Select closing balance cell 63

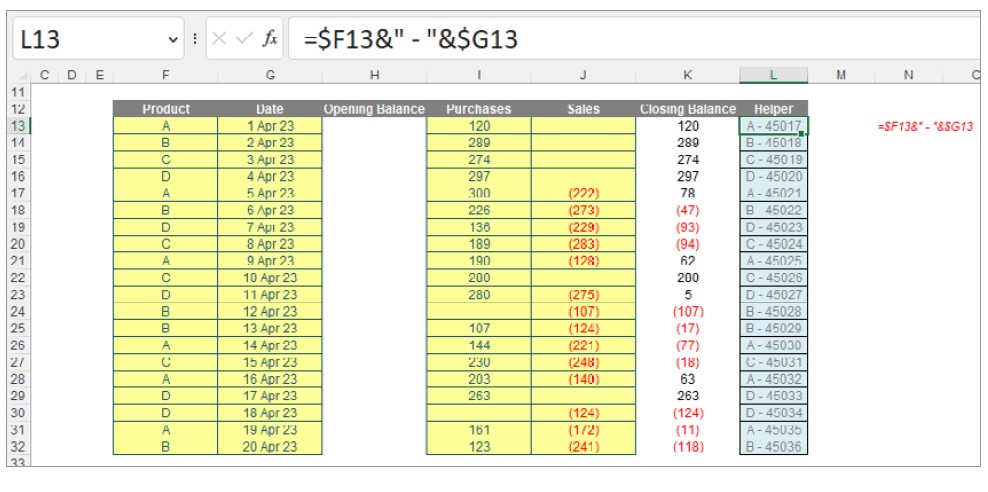(687, 379)
